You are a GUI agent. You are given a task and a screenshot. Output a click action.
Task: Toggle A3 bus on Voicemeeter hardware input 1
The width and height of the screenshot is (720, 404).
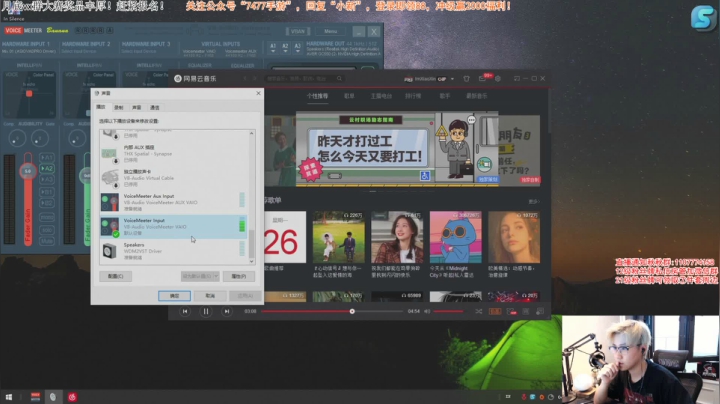coord(47,180)
